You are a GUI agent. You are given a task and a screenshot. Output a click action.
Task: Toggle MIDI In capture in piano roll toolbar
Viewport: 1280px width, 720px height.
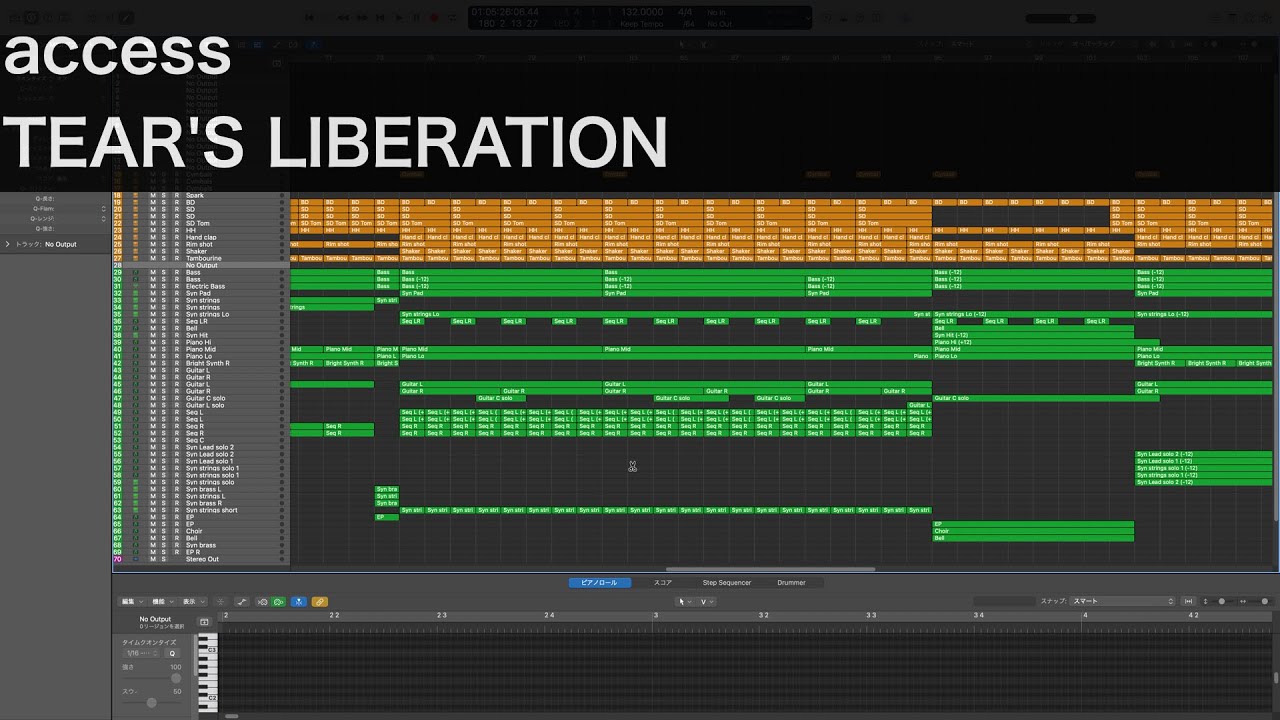[262, 602]
